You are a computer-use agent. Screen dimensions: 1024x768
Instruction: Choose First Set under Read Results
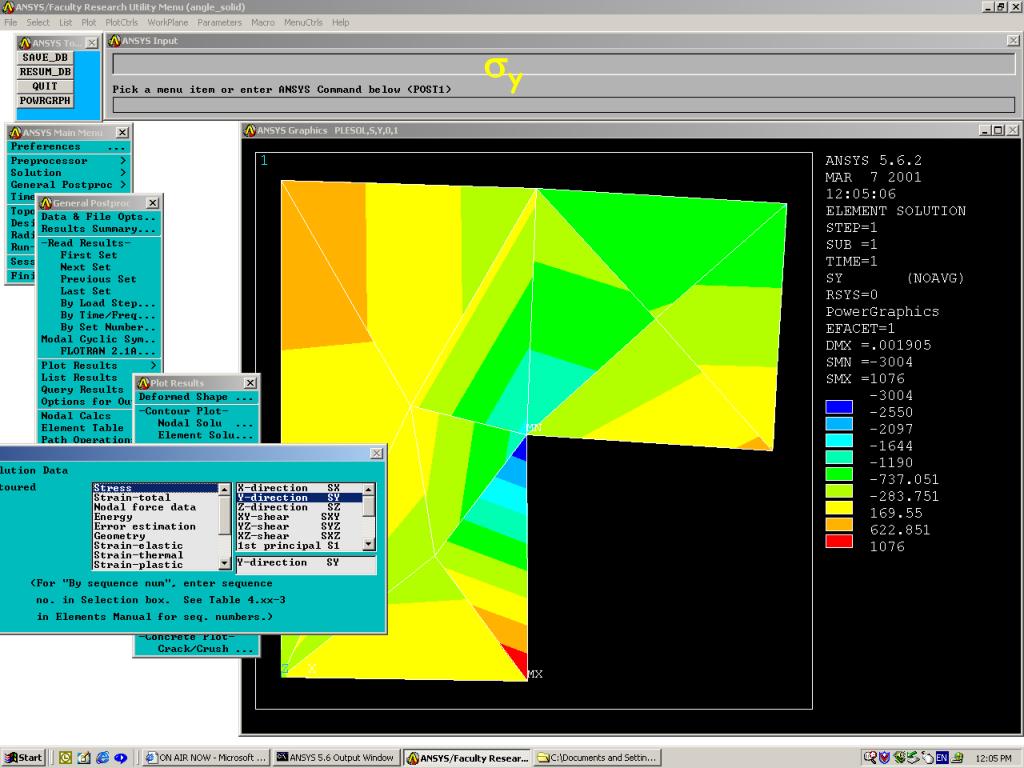tap(89, 255)
